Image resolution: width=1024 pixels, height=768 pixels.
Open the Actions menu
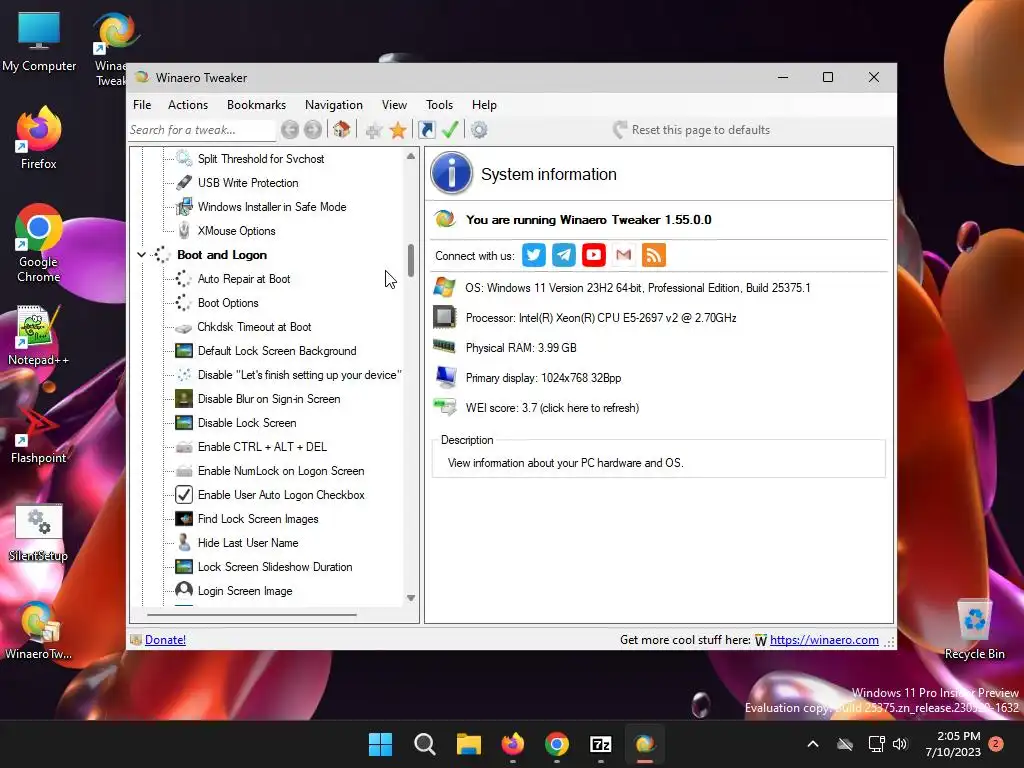[187, 104]
